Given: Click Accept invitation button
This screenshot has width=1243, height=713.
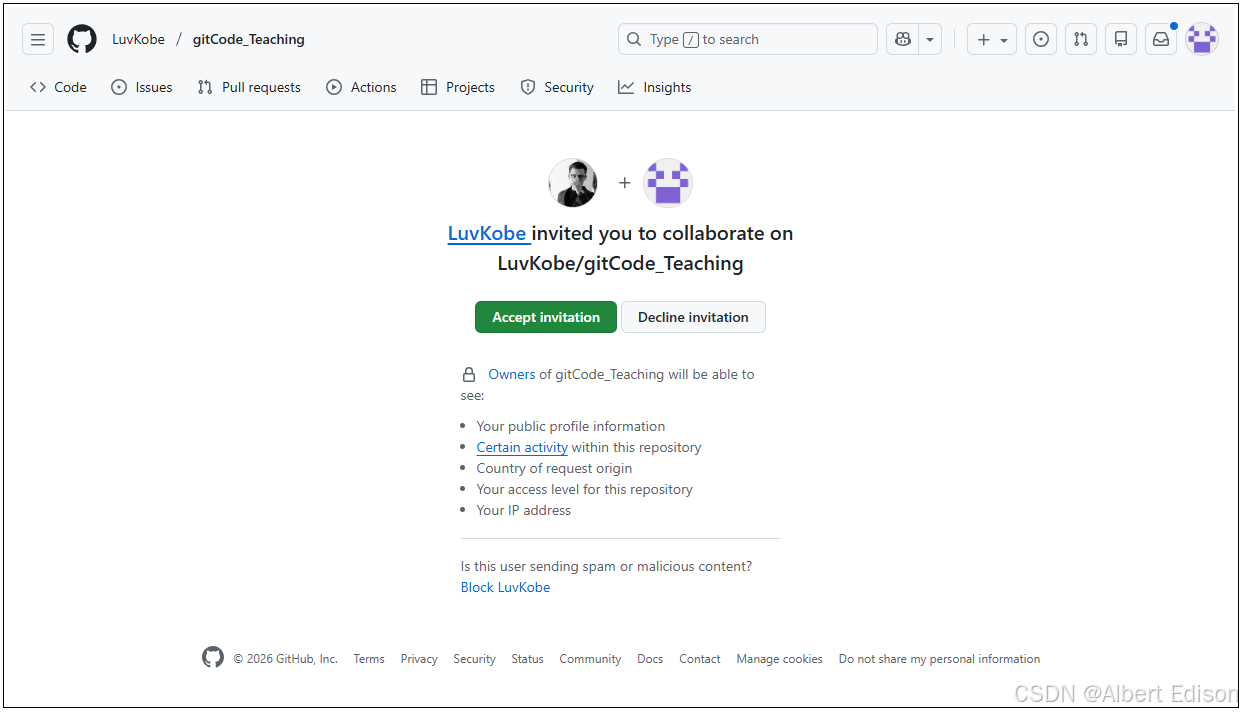Looking at the screenshot, I should [546, 317].
